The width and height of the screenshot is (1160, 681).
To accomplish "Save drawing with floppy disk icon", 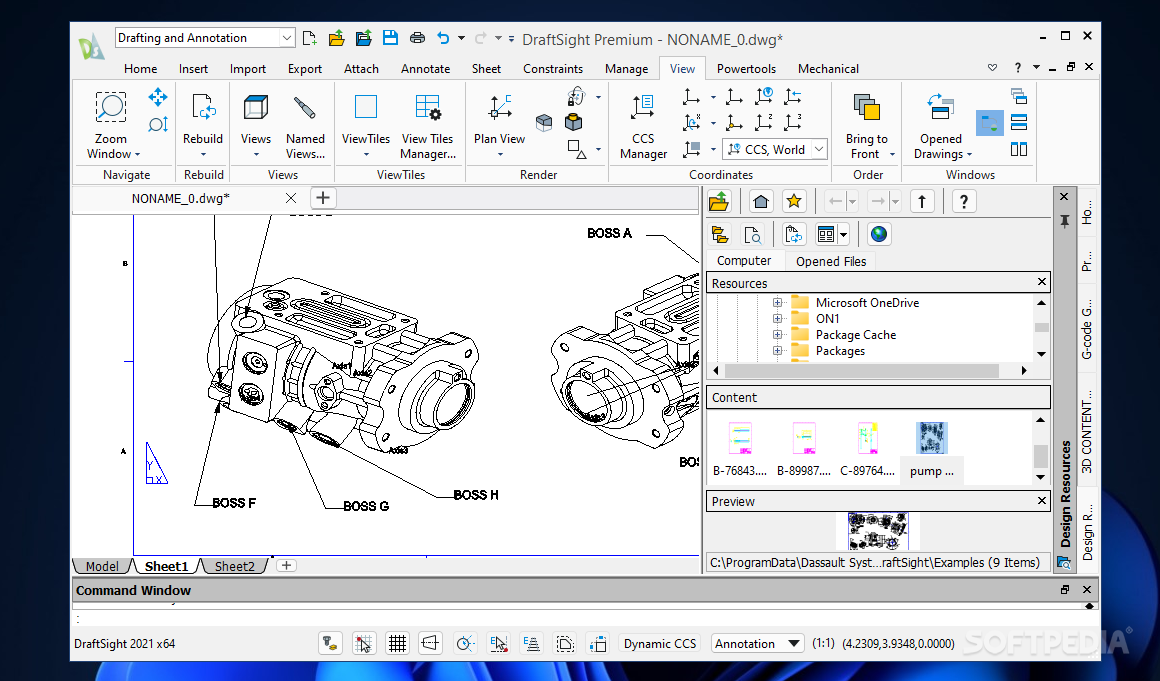I will (390, 38).
